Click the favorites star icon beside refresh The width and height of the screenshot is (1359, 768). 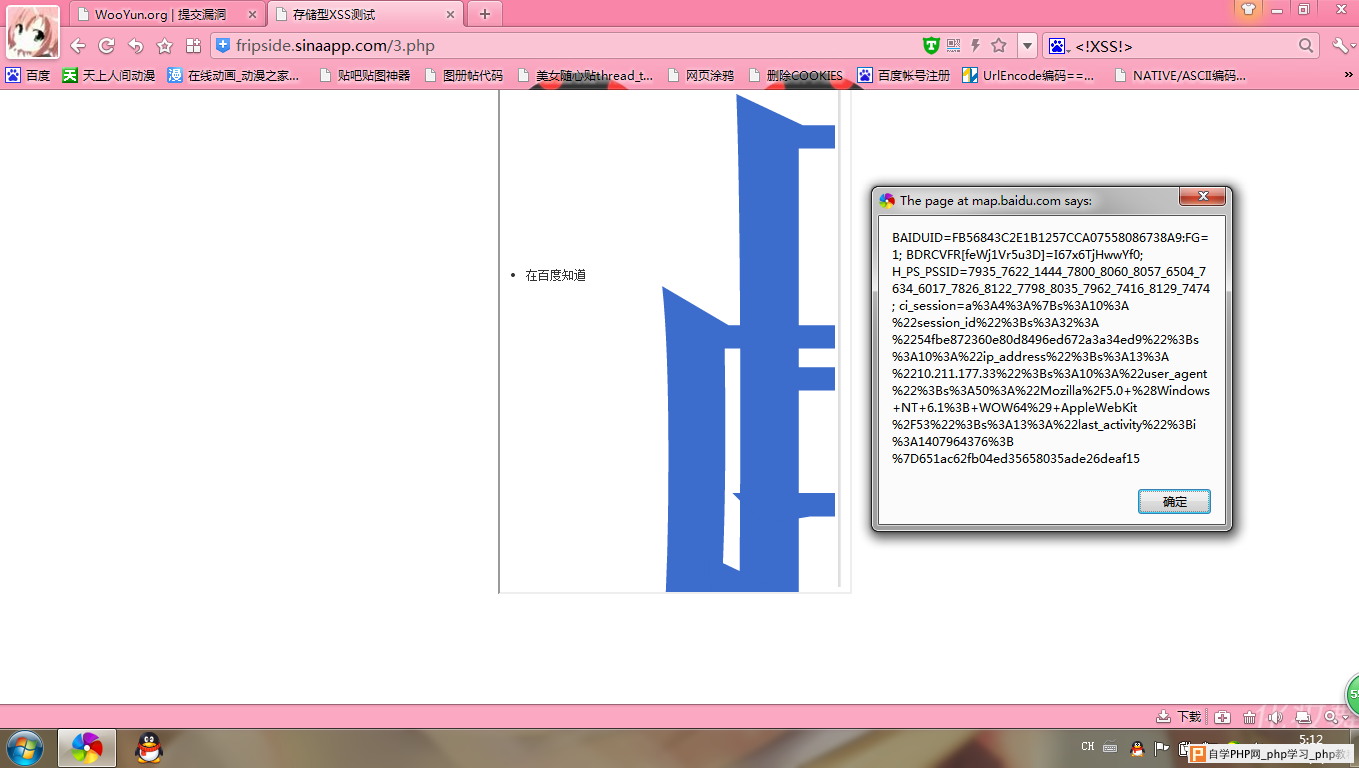coord(165,46)
